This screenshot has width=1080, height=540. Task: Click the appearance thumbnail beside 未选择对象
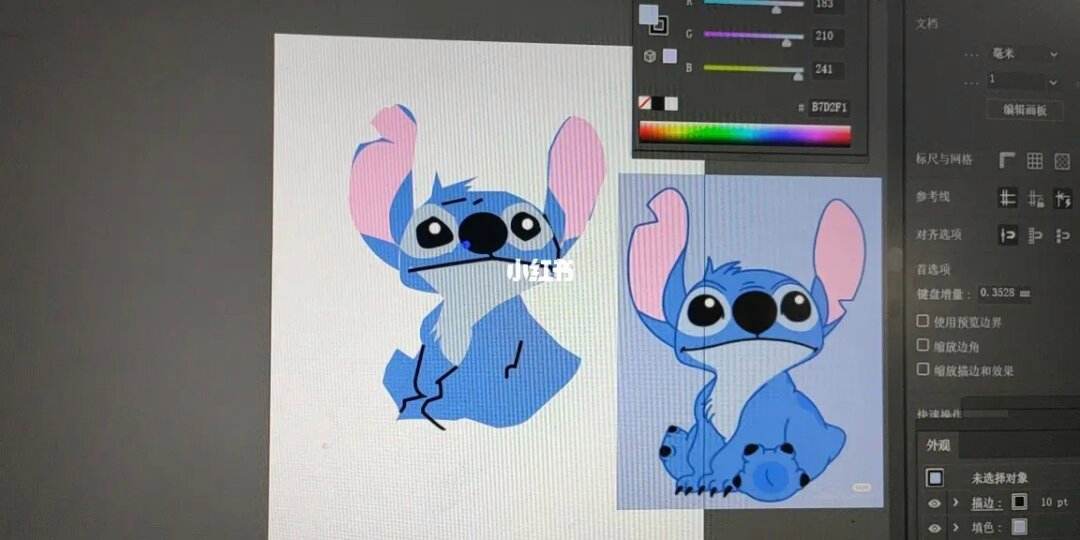click(x=935, y=477)
